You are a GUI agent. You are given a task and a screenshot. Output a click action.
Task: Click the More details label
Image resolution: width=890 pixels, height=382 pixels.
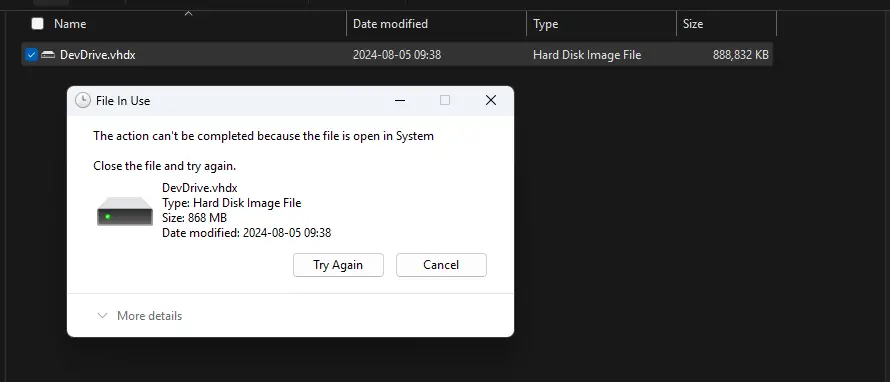[149, 316]
